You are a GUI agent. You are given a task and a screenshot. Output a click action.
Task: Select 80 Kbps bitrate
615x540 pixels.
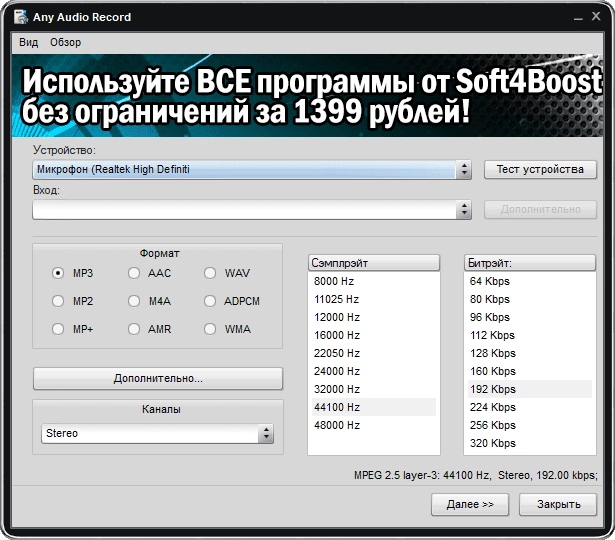(x=530, y=299)
